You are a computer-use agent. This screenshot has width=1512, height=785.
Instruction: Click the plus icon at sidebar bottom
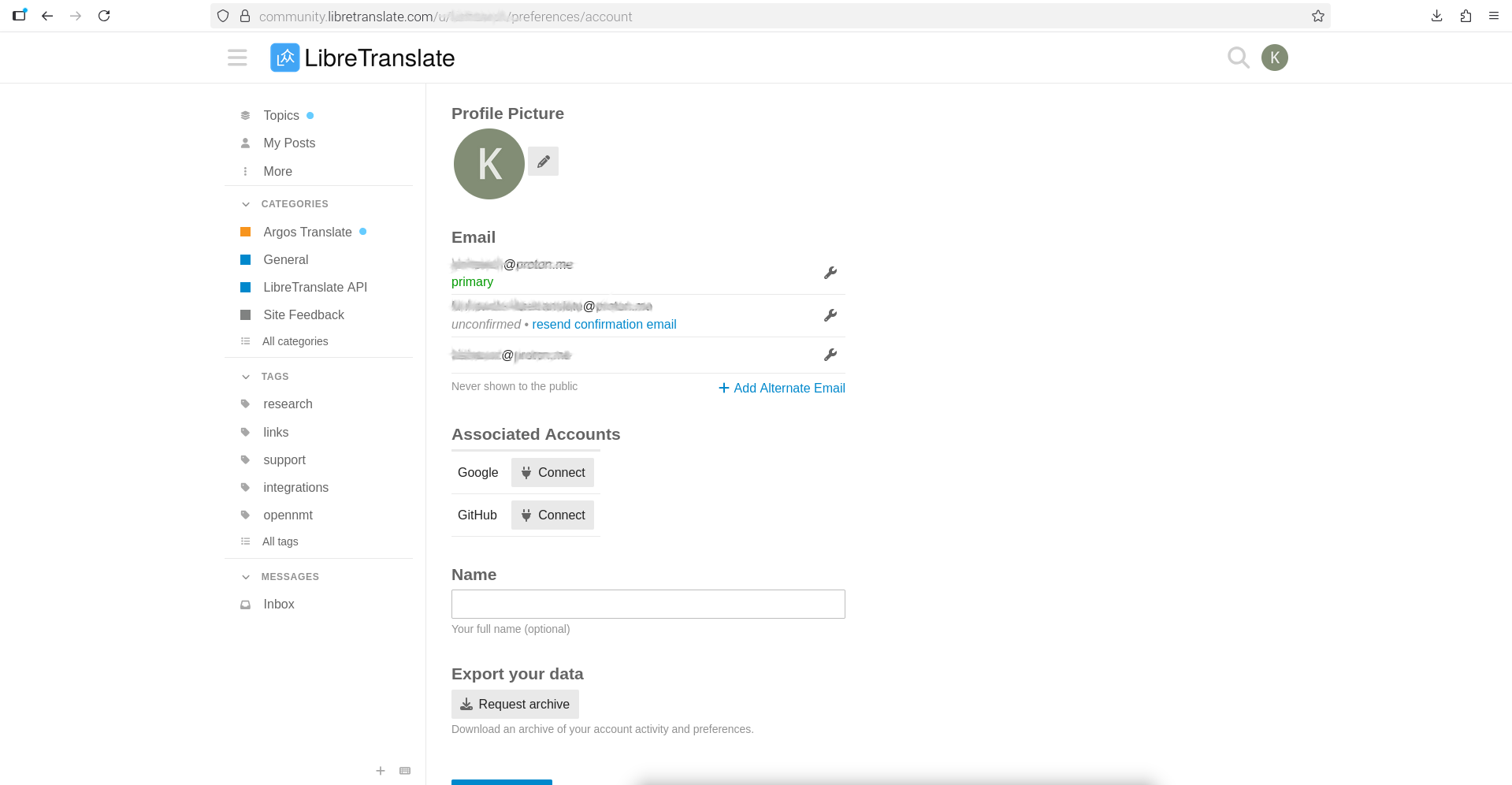pos(381,771)
